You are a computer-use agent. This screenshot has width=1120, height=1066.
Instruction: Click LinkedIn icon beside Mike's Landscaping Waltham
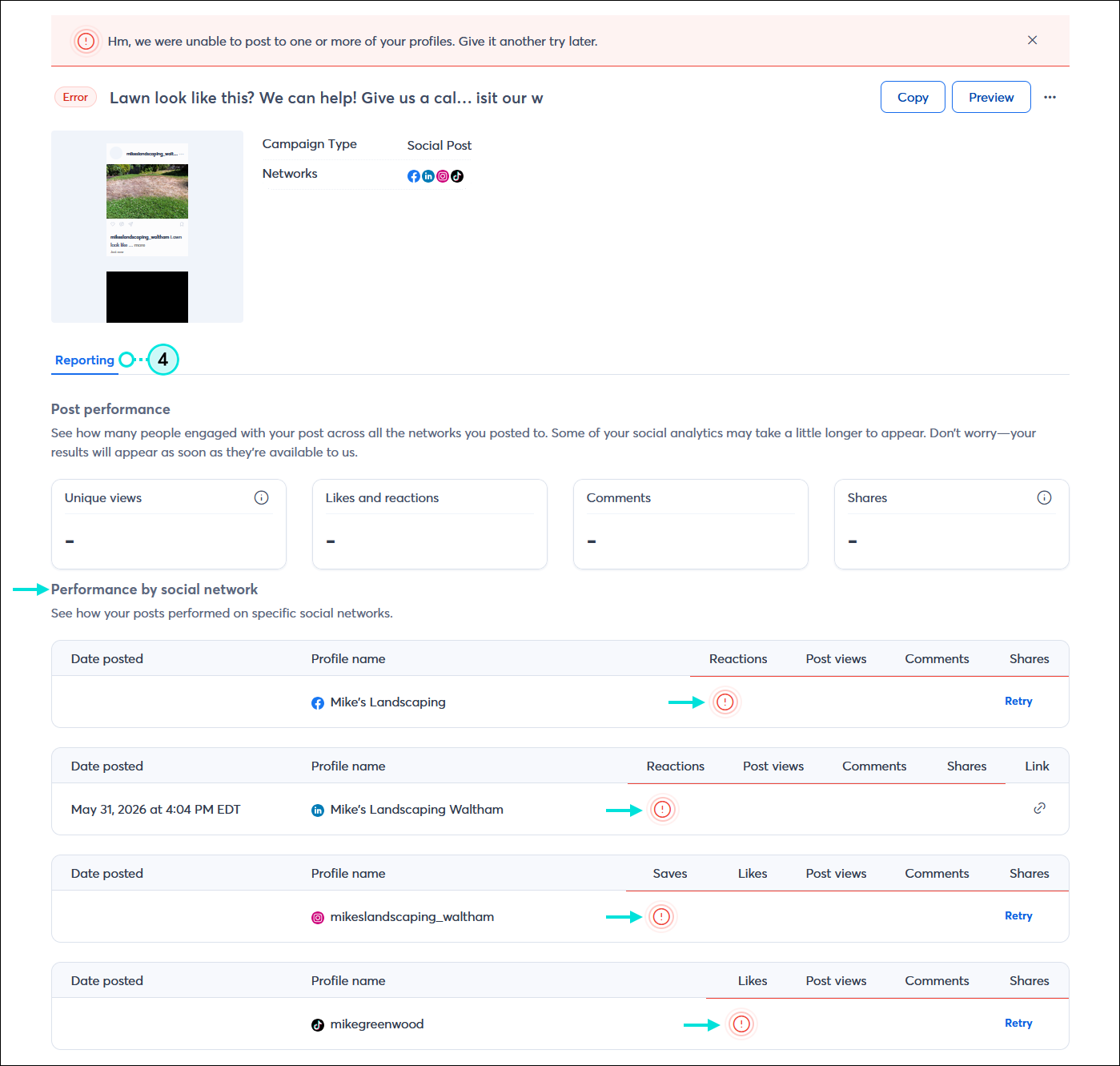coord(318,811)
